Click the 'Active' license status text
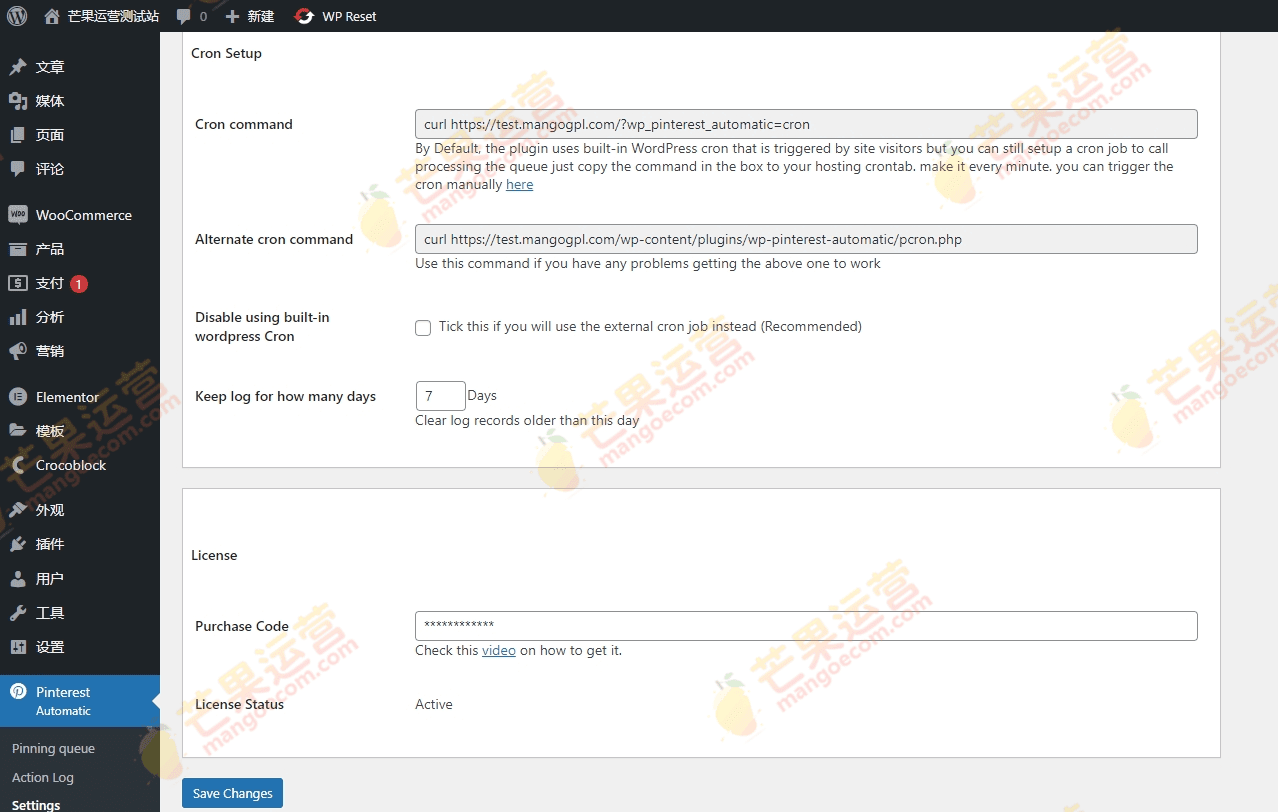The width and height of the screenshot is (1278, 812). tap(434, 705)
